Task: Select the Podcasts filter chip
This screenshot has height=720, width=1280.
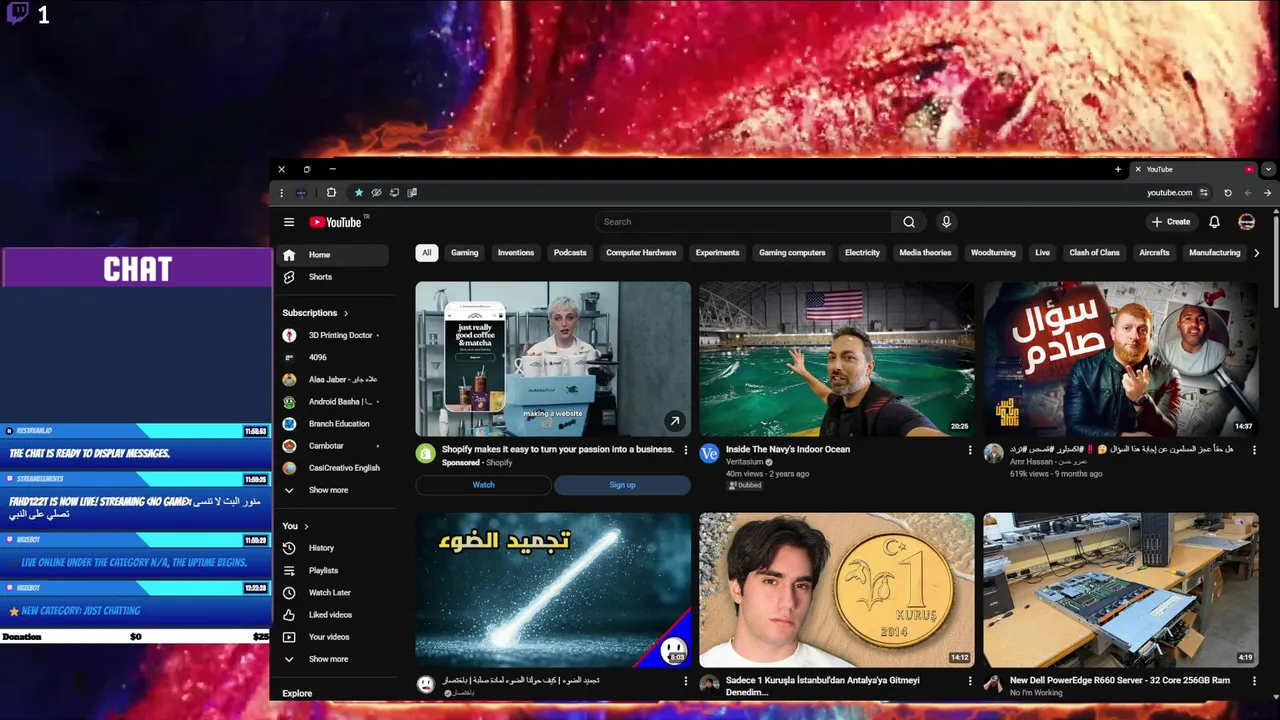Action: (570, 253)
